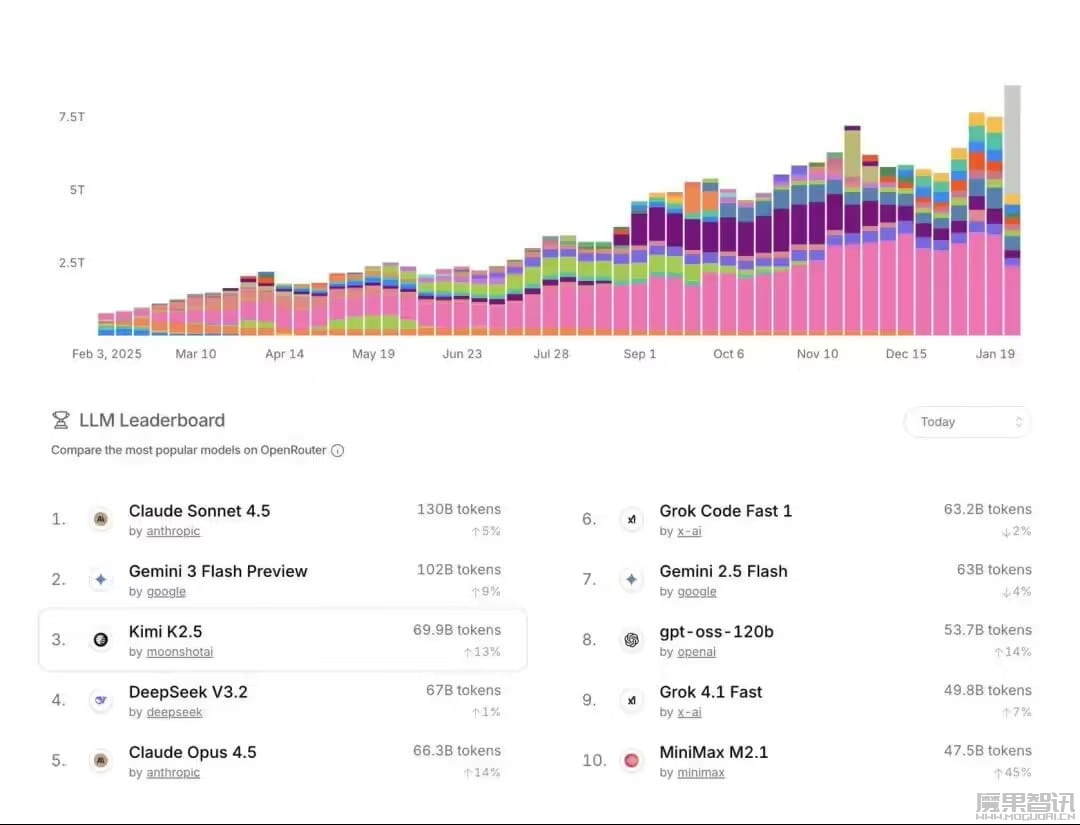The height and width of the screenshot is (825, 1080).
Task: Open the Today time range dropdown
Action: point(966,422)
